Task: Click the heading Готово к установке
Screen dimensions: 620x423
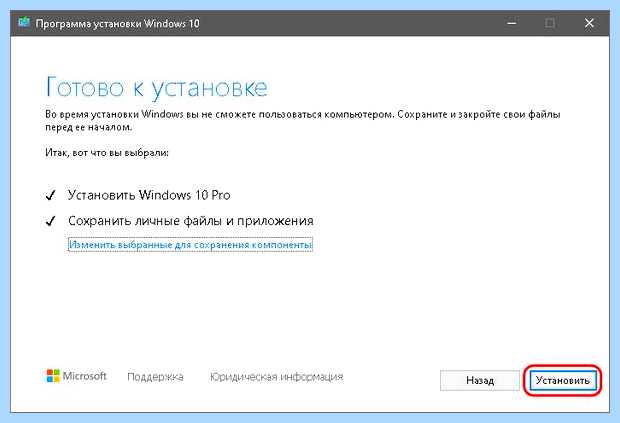Action: click(157, 87)
